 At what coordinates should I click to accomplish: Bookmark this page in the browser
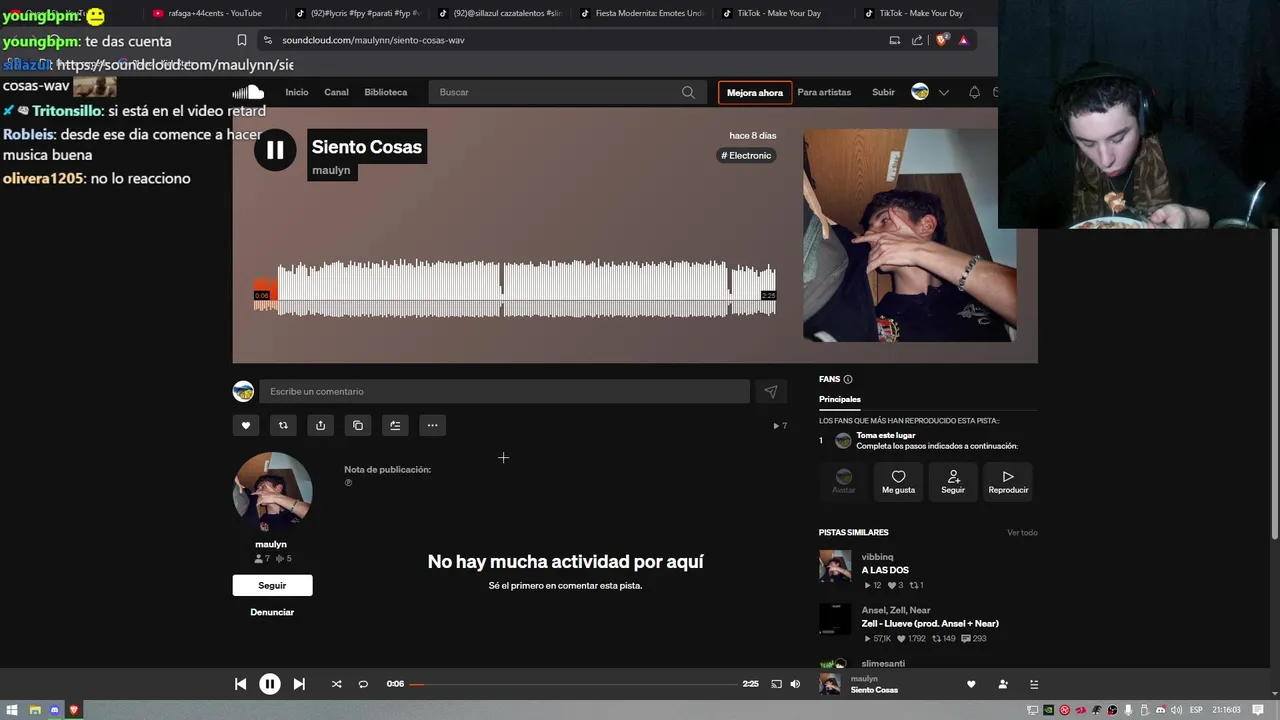(242, 40)
